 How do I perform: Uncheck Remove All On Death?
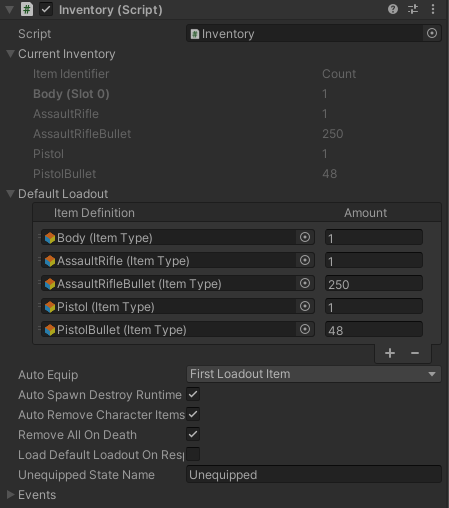(193, 434)
